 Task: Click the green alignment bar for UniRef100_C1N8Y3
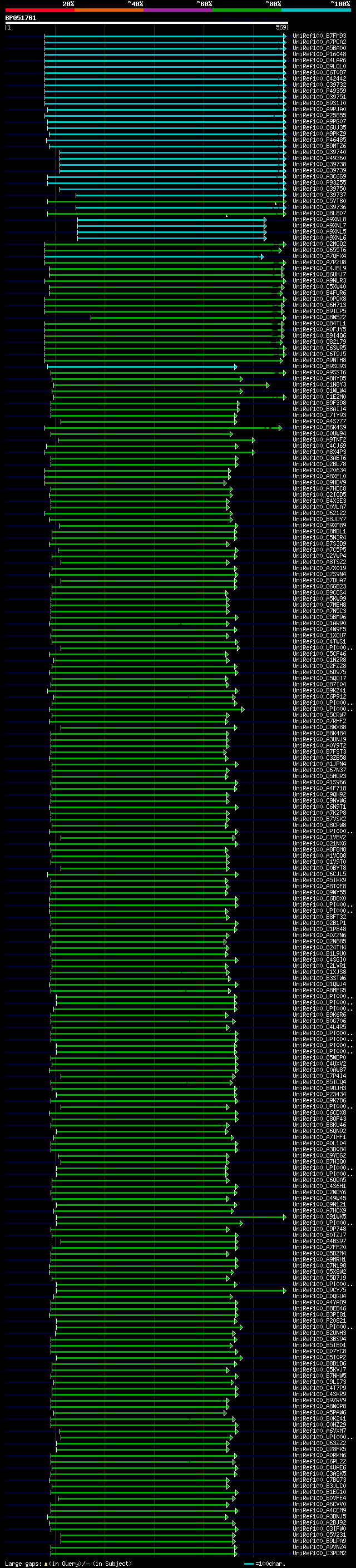click(x=161, y=385)
